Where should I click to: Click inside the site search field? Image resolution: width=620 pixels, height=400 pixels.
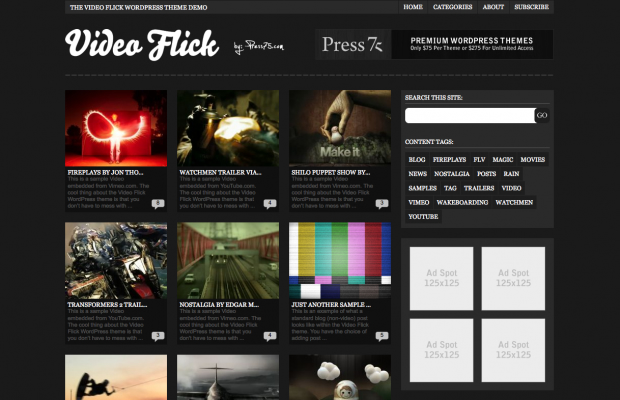click(x=470, y=115)
